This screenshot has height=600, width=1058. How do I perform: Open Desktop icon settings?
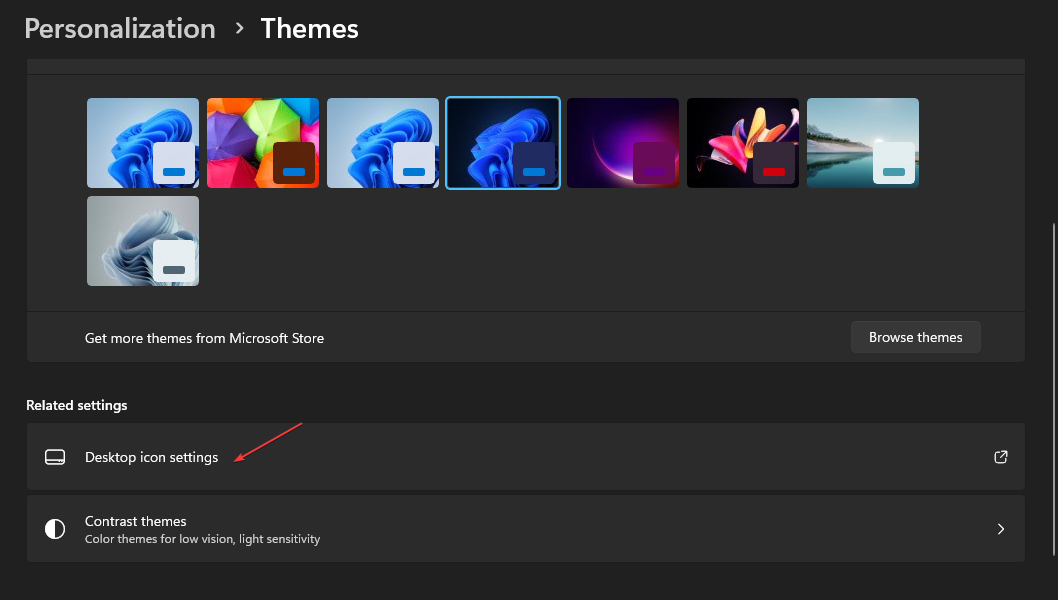526,457
